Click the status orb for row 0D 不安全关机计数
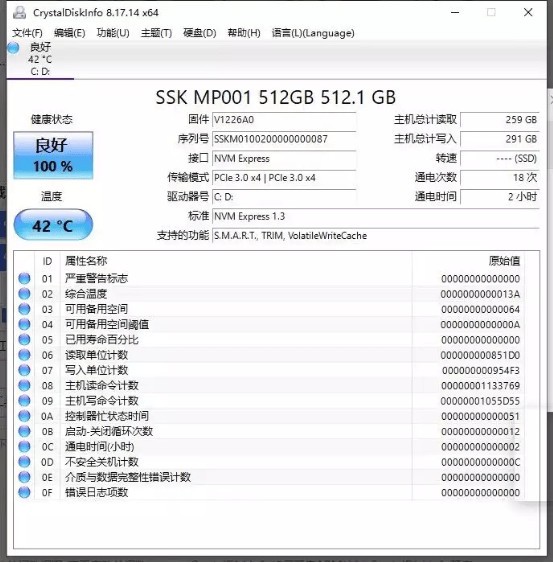Image resolution: width=553 pixels, height=563 pixels. (x=24, y=461)
